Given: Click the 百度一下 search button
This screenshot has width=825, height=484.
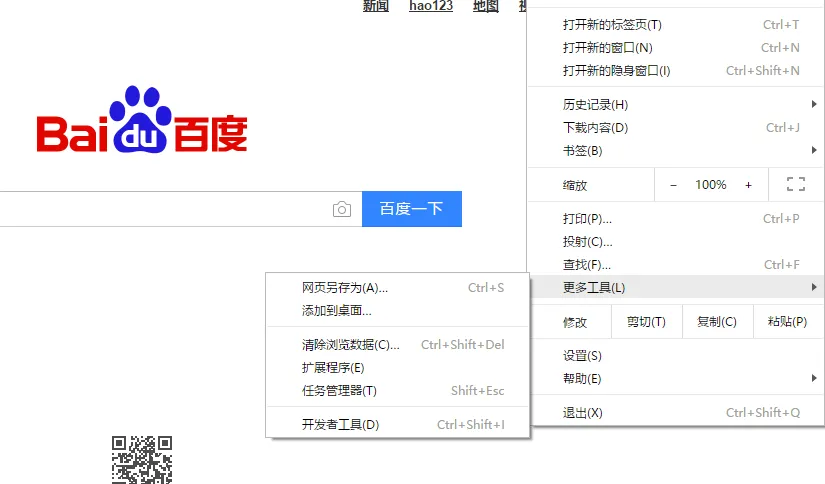Looking at the screenshot, I should pos(412,209).
